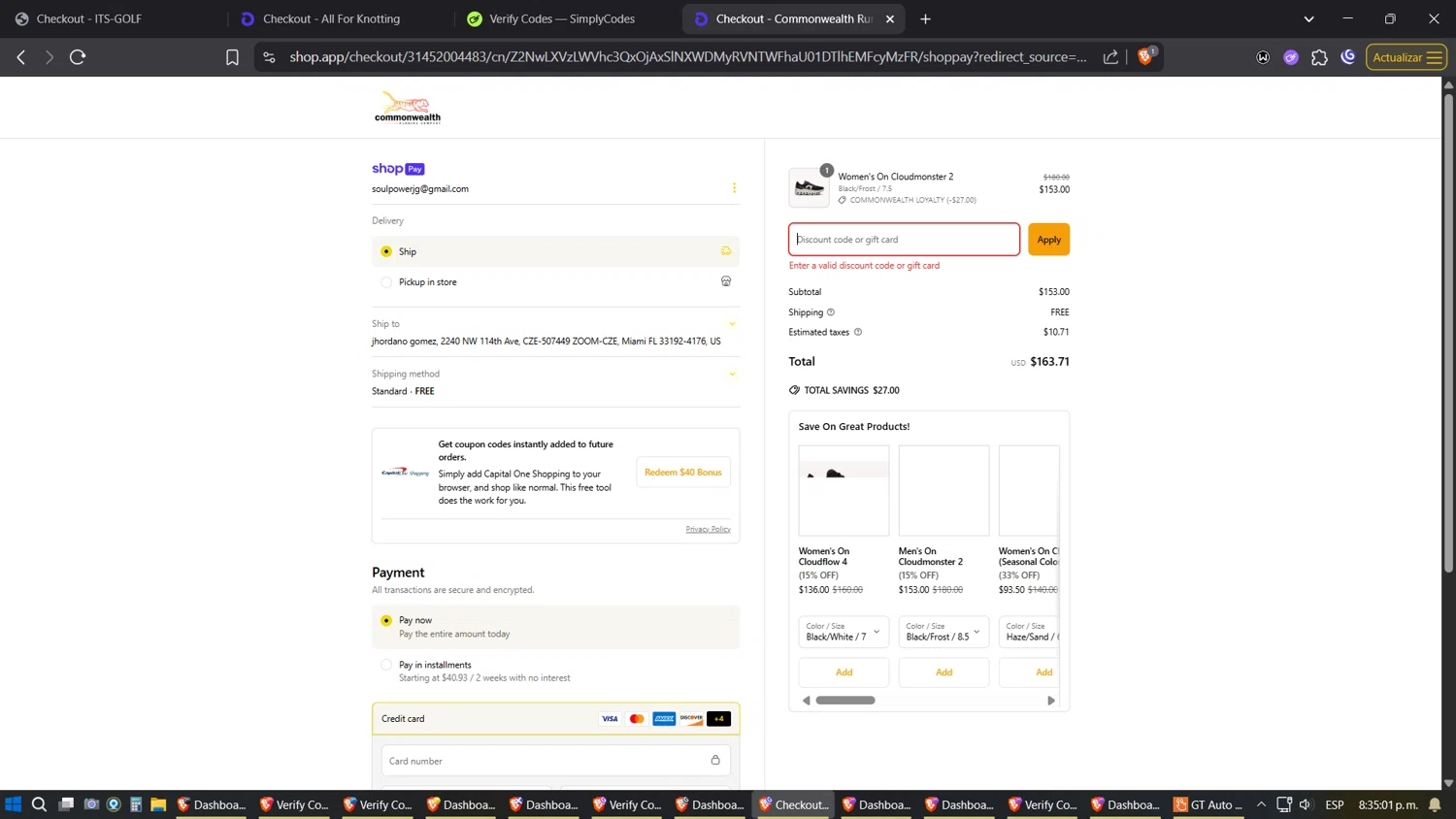1456x819 pixels.
Task: Go back using the browser back arrow
Action: coord(21,57)
